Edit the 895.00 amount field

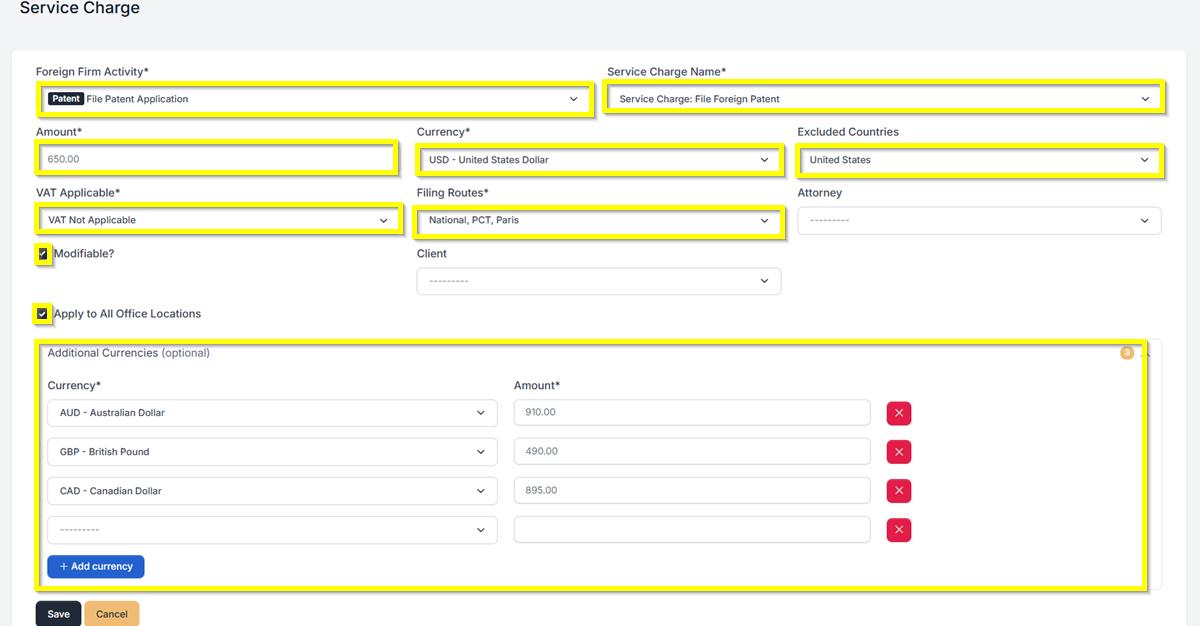[x=692, y=491]
